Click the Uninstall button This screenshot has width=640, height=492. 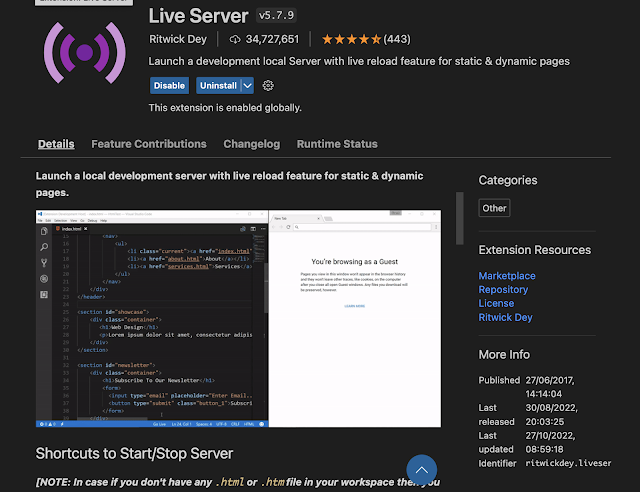(x=218, y=86)
